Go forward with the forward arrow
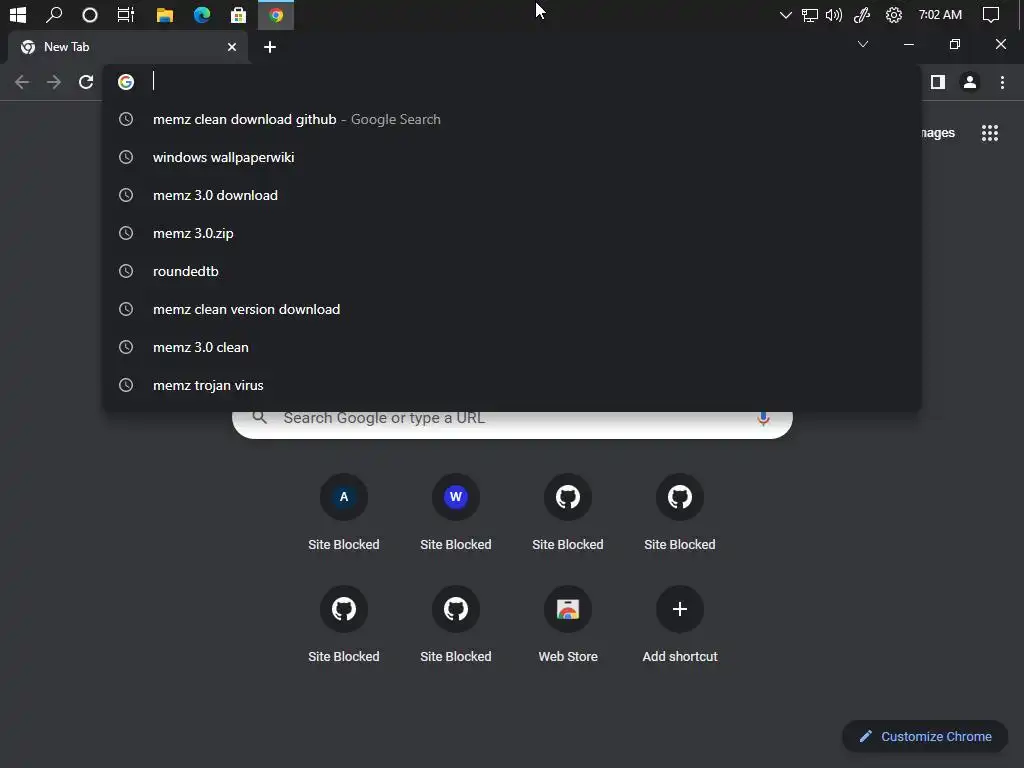Image resolution: width=1024 pixels, height=768 pixels. coord(54,82)
